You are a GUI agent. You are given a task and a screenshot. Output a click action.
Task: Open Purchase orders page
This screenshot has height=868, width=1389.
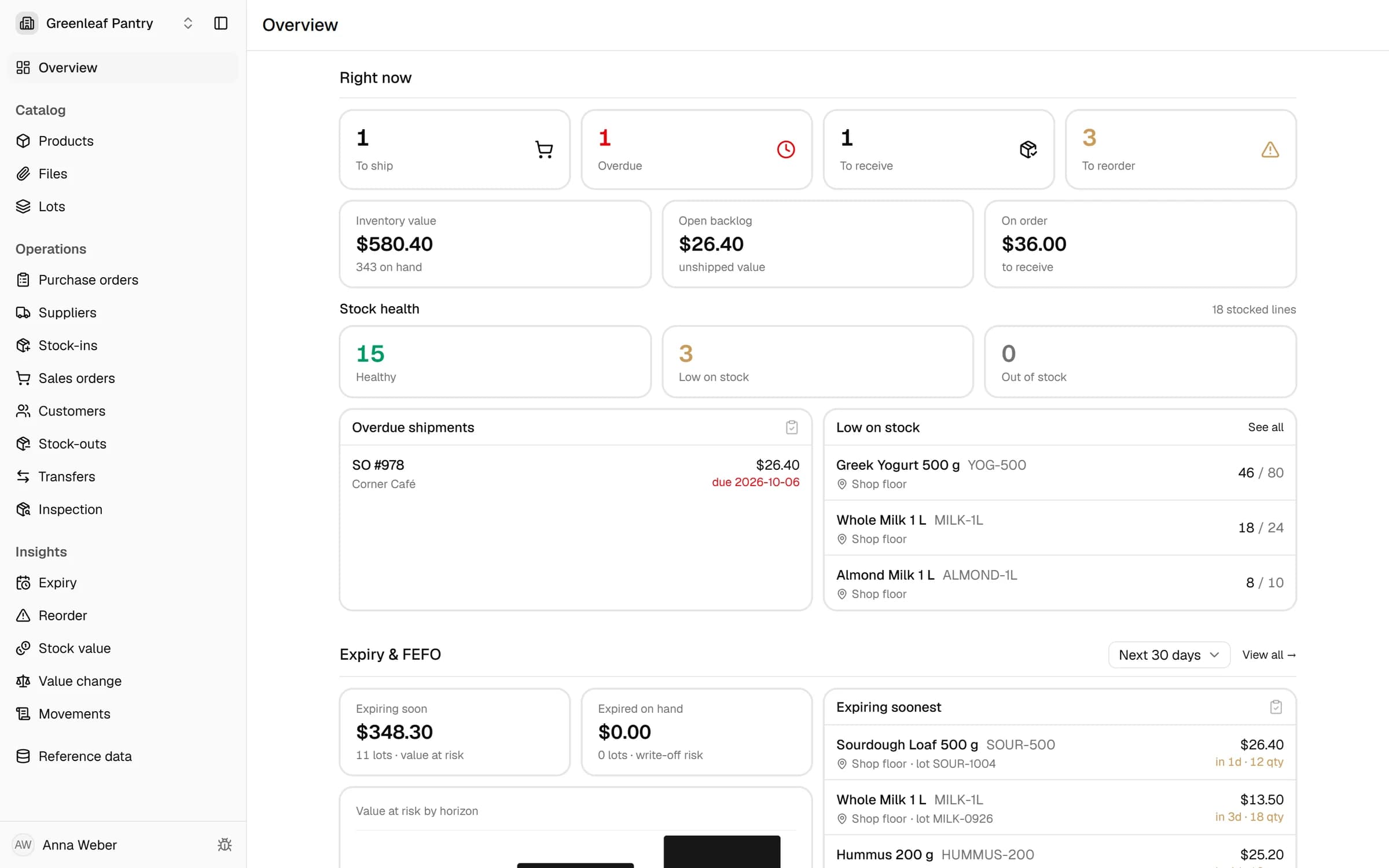123,279
